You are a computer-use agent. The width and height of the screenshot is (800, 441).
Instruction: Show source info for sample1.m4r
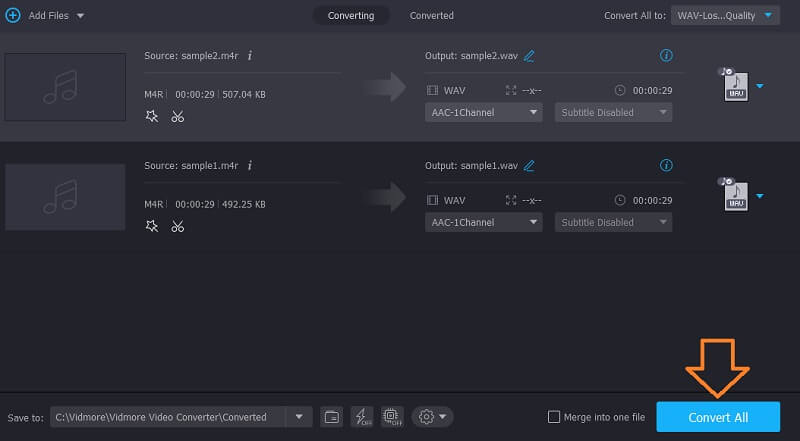[249, 166]
